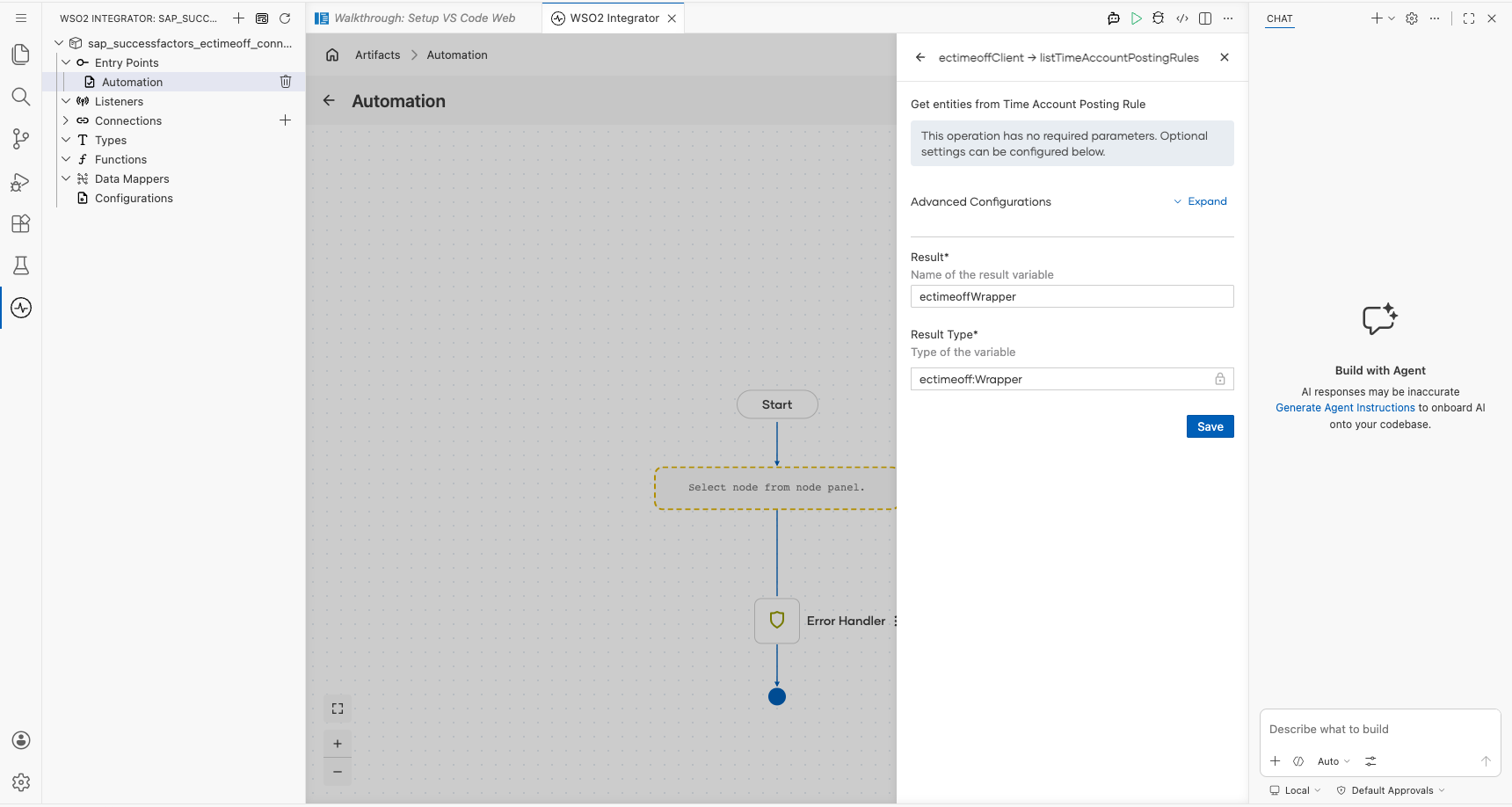1512x807 pixels.
Task: Switch to the Walkthrough: Setup VS Code Web tab
Action: 425,18
